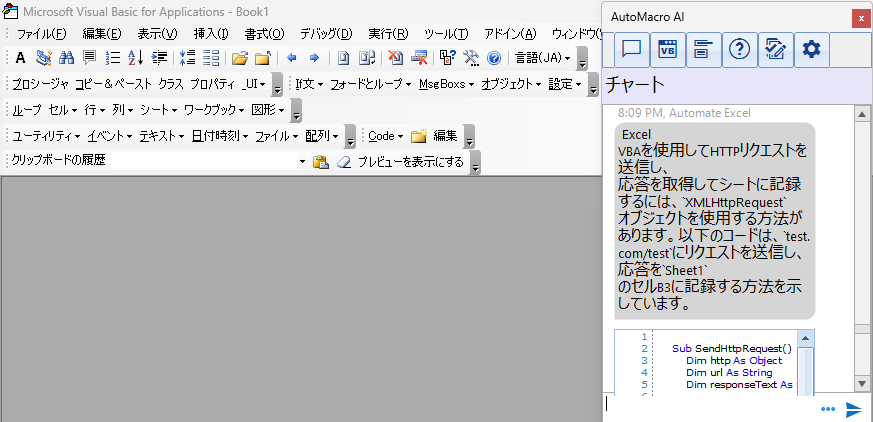
Task: Open the MsgBoxs dropdown
Action: (x=447, y=84)
